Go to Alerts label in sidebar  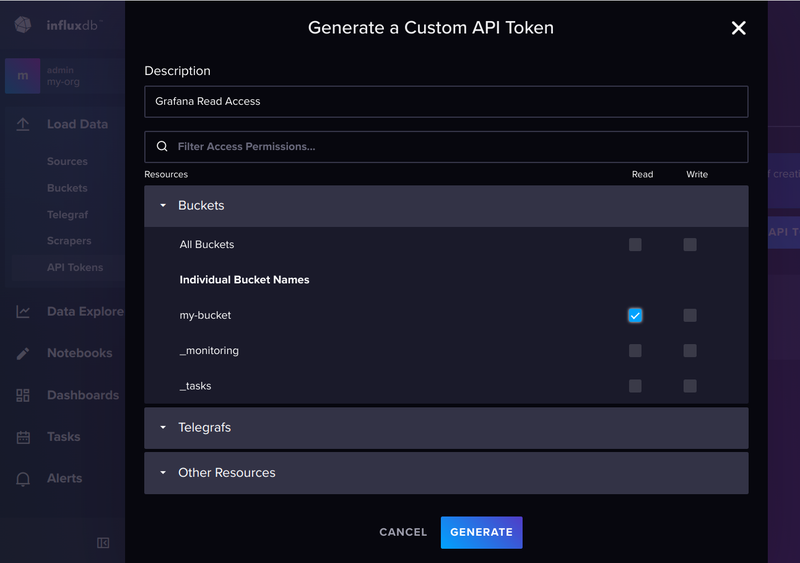64,478
